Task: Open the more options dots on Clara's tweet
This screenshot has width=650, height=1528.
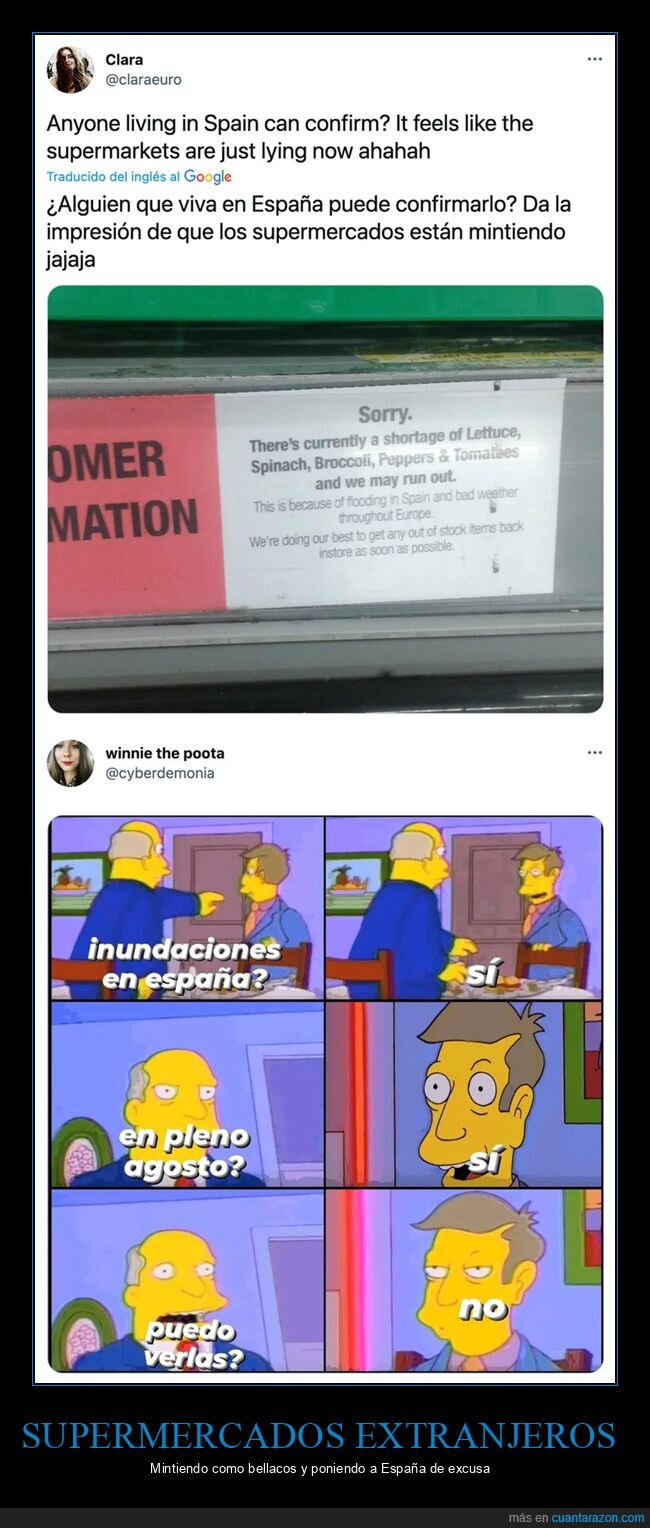Action: point(594,59)
